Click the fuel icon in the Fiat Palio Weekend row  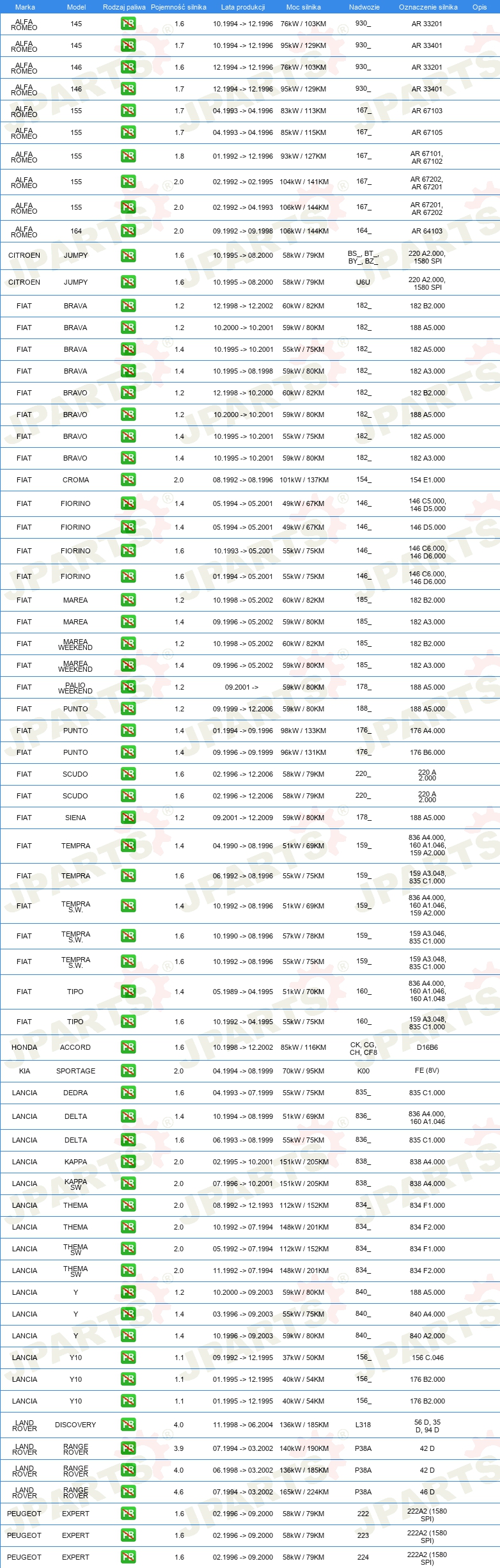click(x=128, y=687)
